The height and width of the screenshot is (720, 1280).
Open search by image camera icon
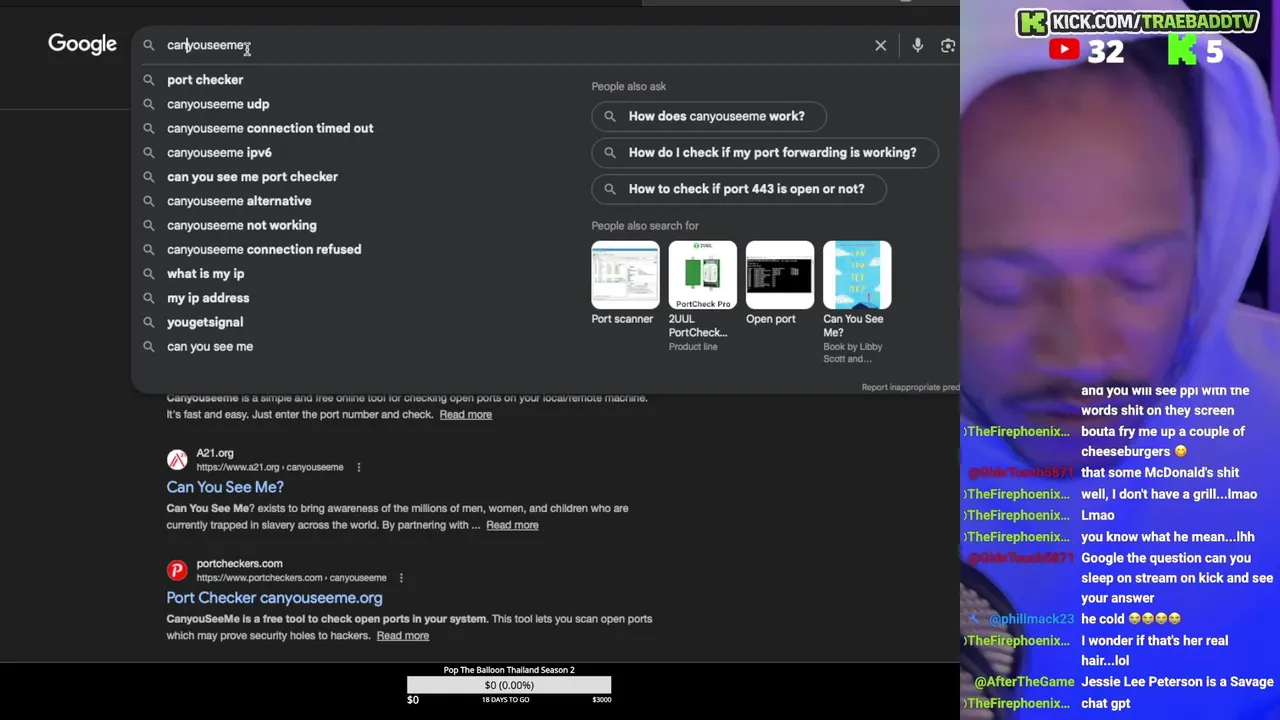[948, 45]
